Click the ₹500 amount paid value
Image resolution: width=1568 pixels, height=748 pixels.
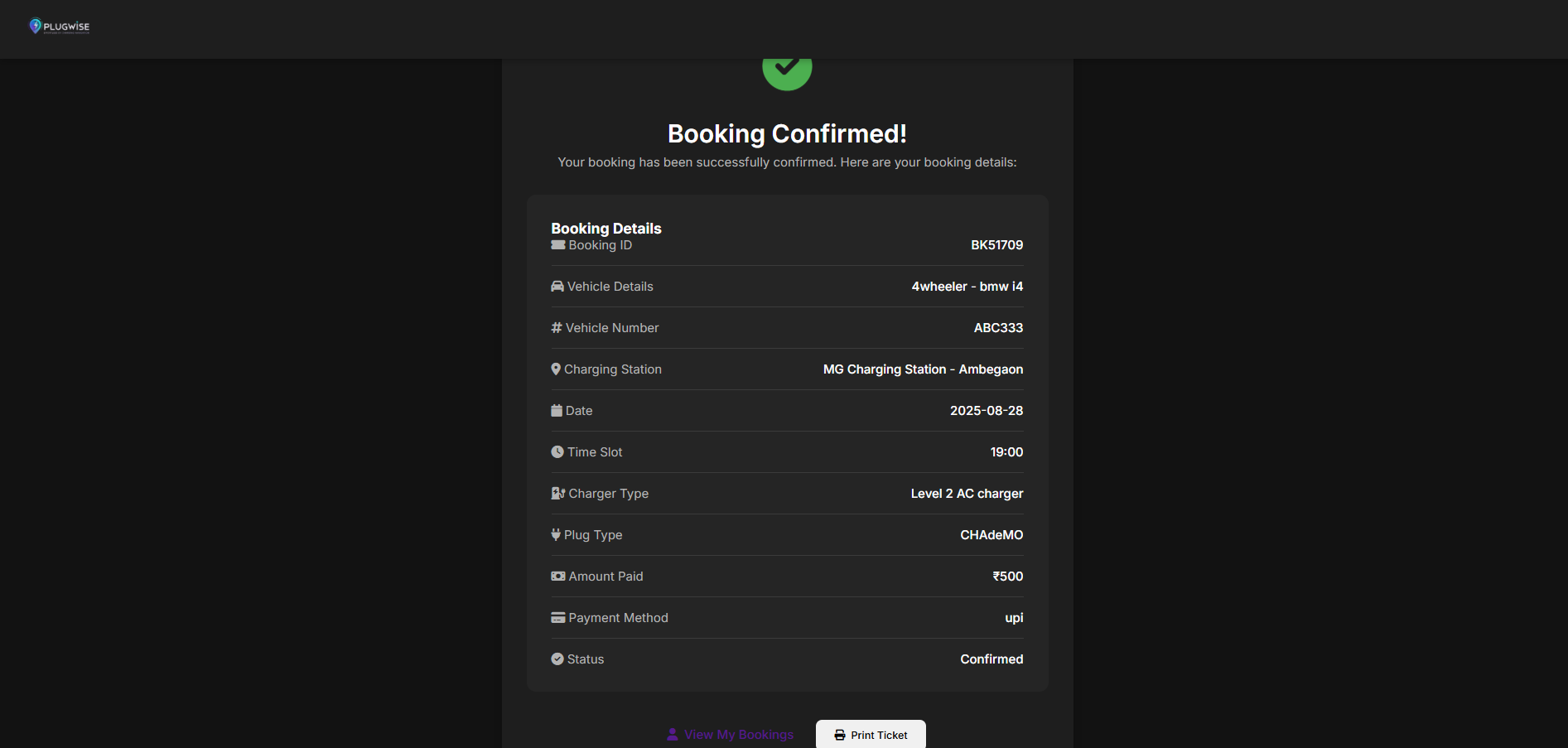(1008, 577)
